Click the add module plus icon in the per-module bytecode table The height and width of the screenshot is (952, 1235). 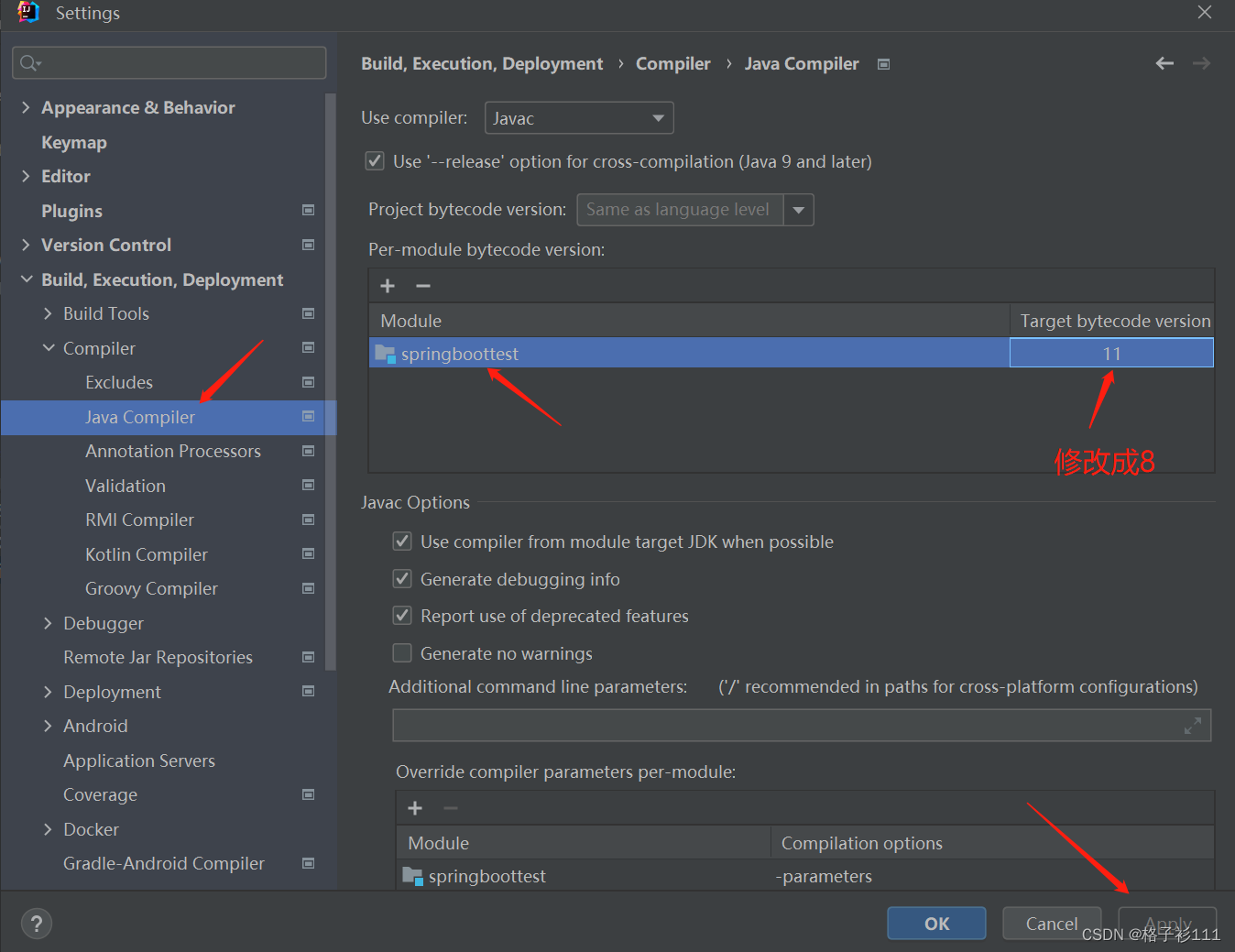(388, 286)
